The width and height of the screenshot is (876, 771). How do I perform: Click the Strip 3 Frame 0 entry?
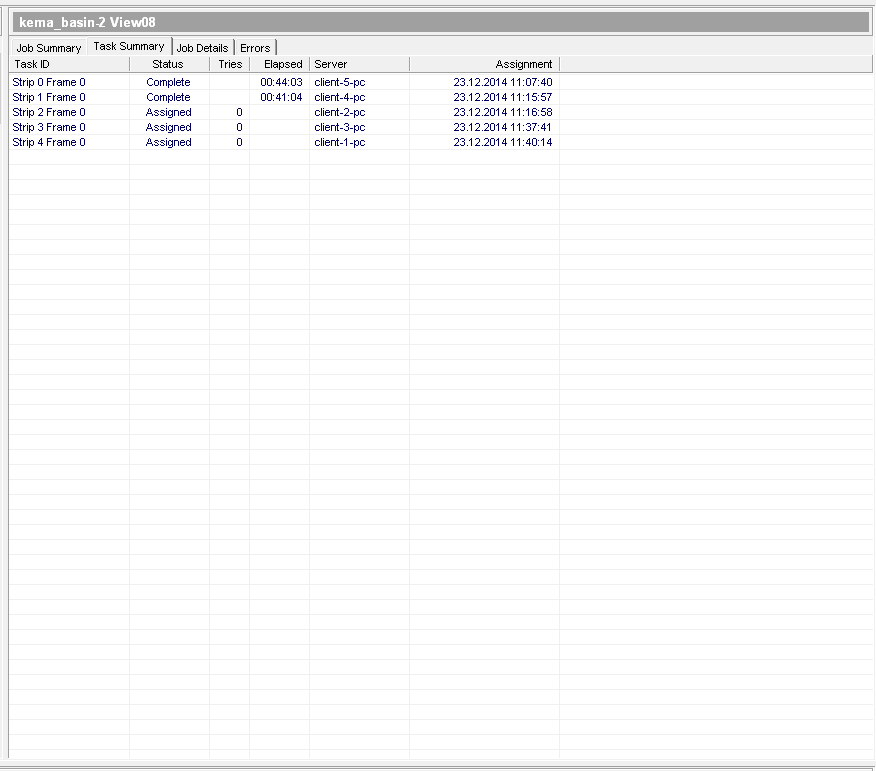(49, 127)
